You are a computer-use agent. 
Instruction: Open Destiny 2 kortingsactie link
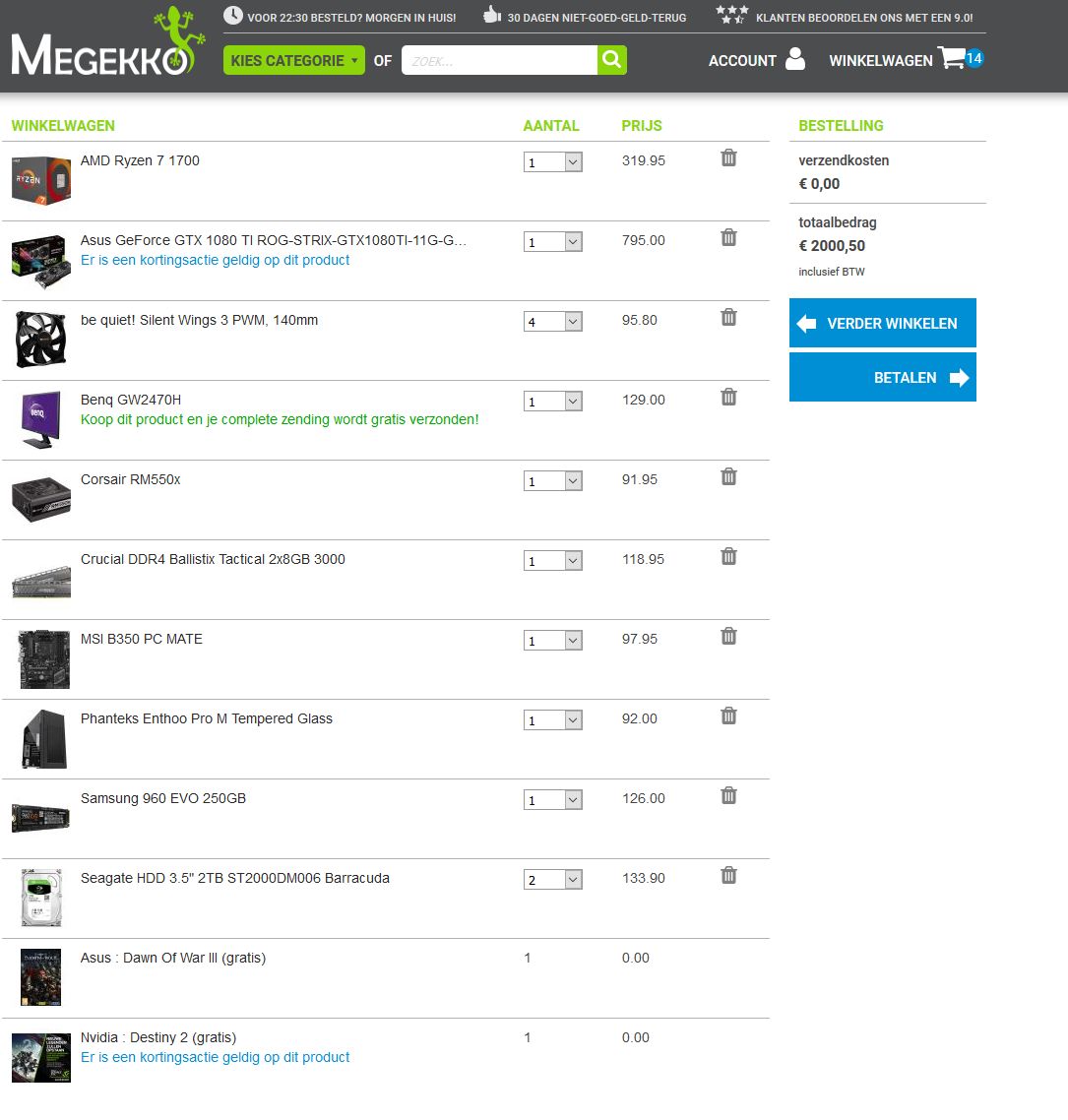click(x=215, y=1057)
